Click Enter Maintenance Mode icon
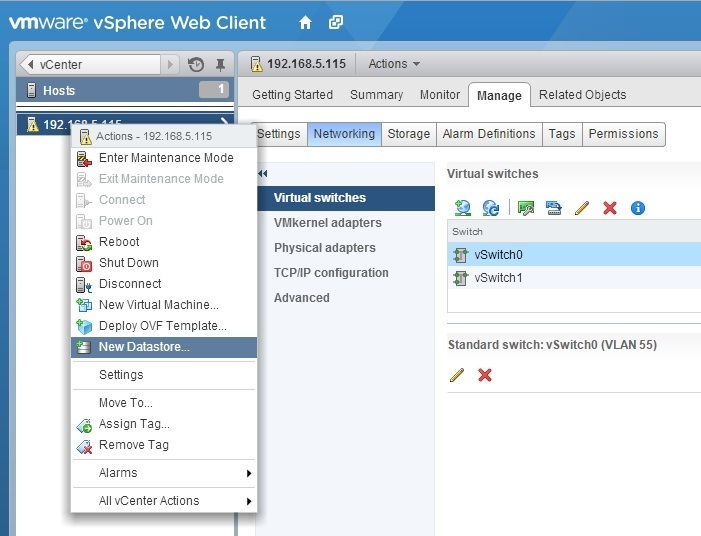The image size is (701, 536). coord(84,159)
